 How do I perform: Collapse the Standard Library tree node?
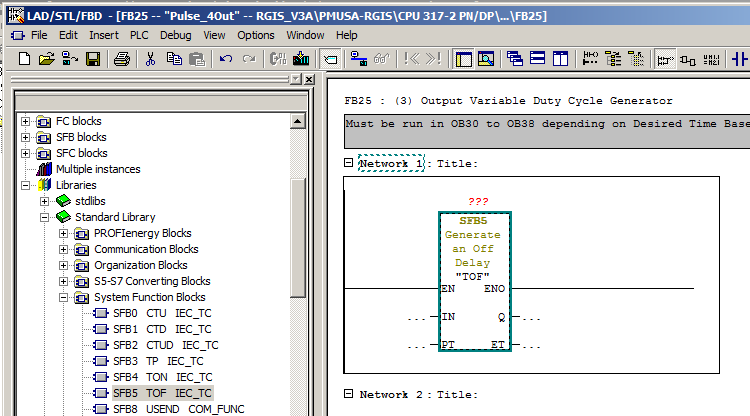44,217
